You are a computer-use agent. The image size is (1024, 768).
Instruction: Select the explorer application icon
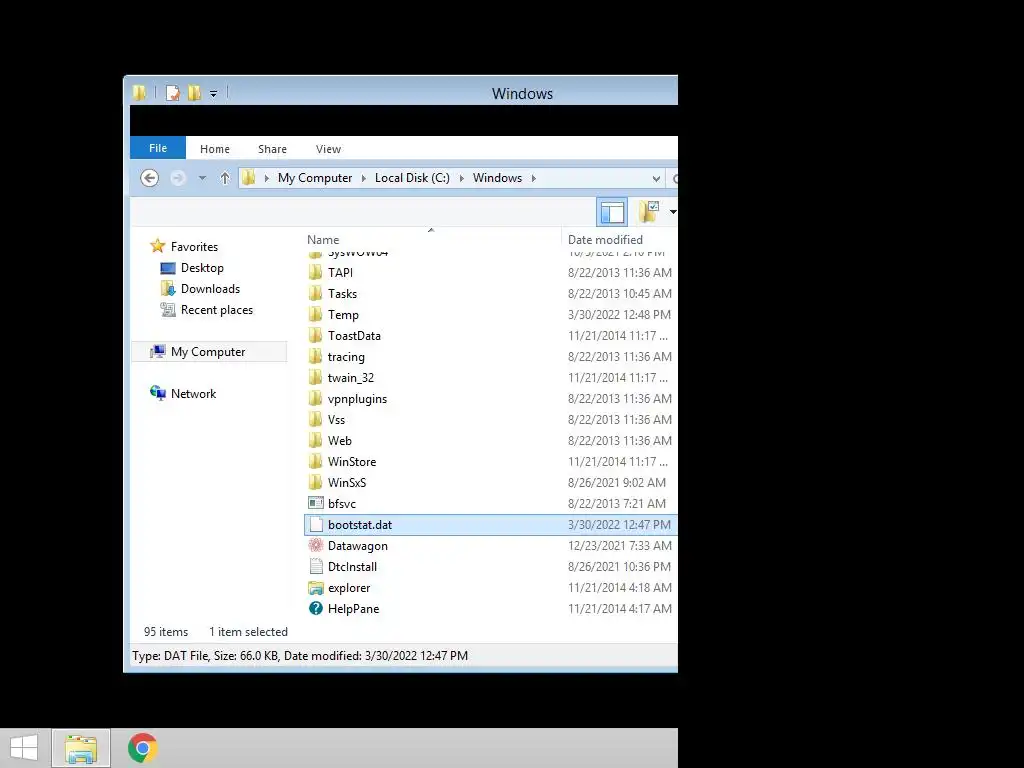[315, 588]
